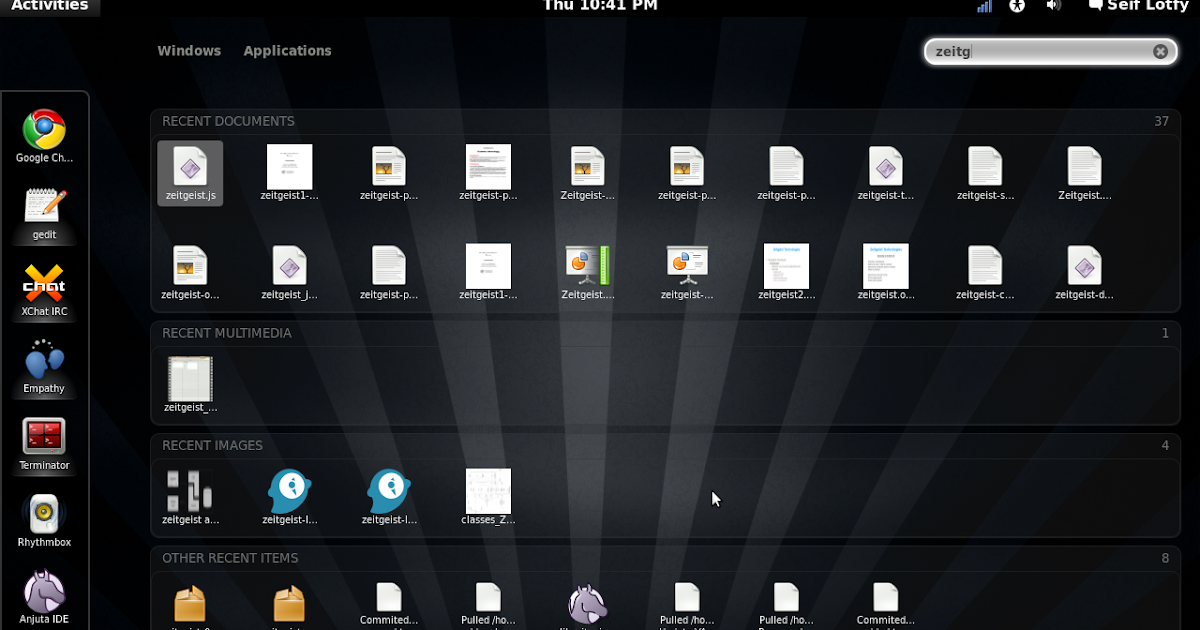Clear the search with the x button

pyautogui.click(x=1160, y=51)
